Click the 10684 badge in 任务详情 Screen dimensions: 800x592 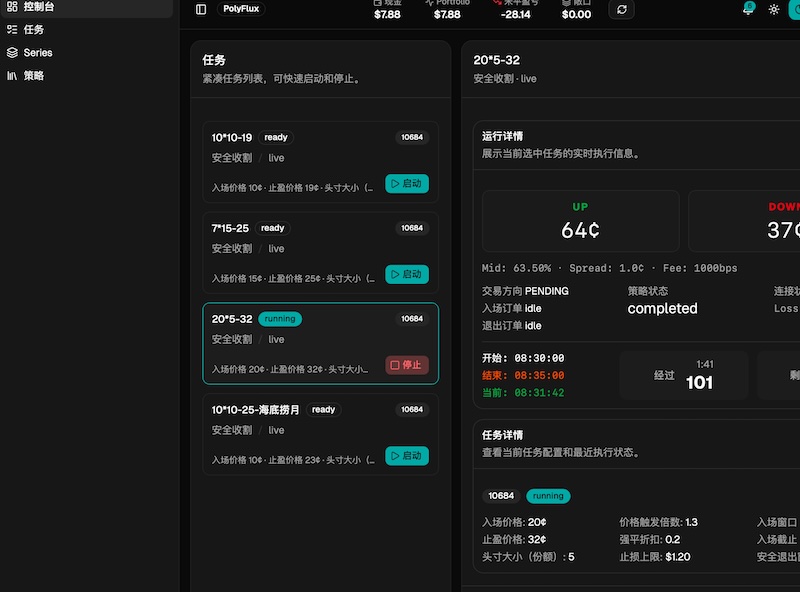click(501, 496)
